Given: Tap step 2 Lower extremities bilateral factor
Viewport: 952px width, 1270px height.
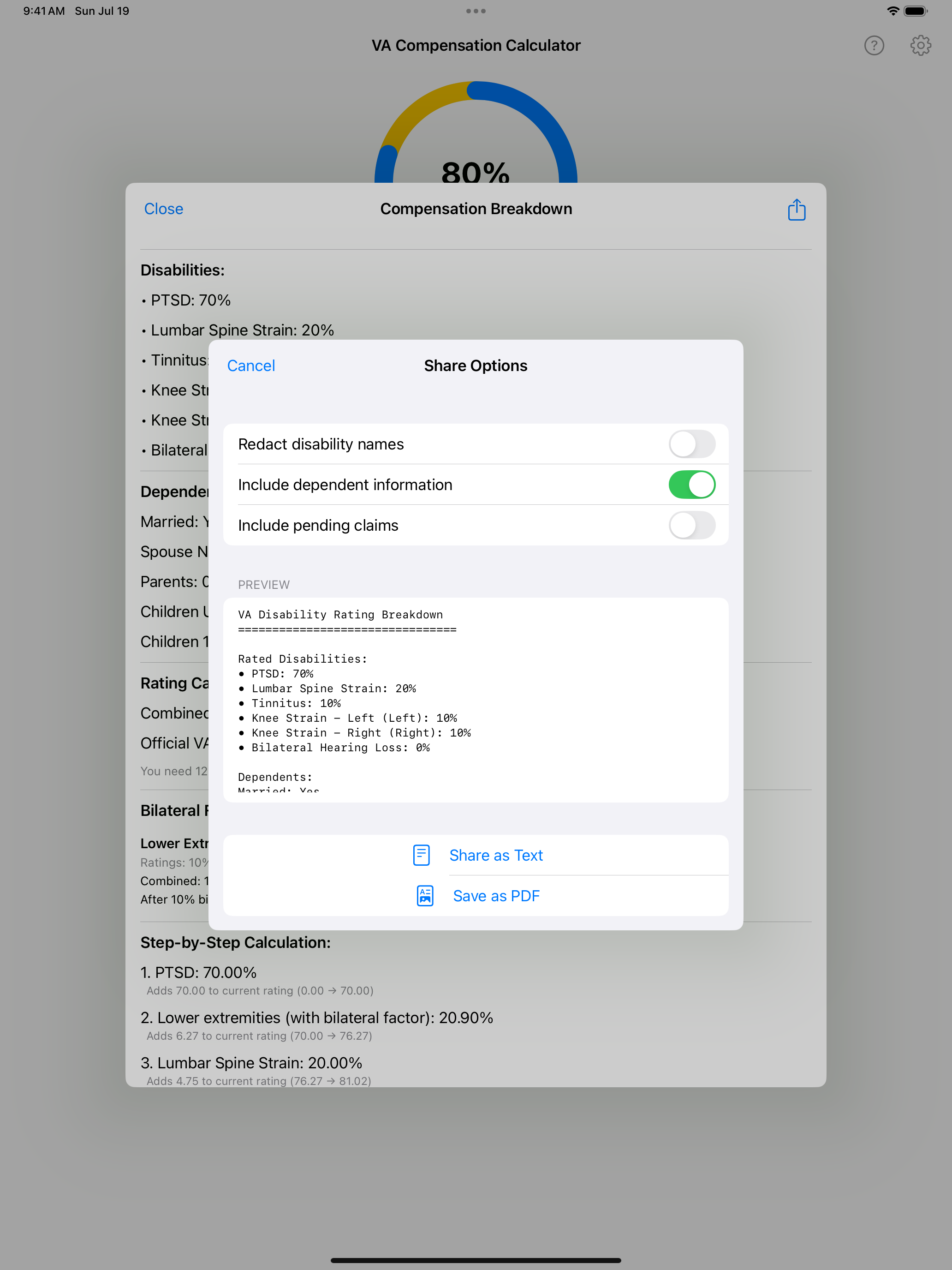Looking at the screenshot, I should (317, 1018).
